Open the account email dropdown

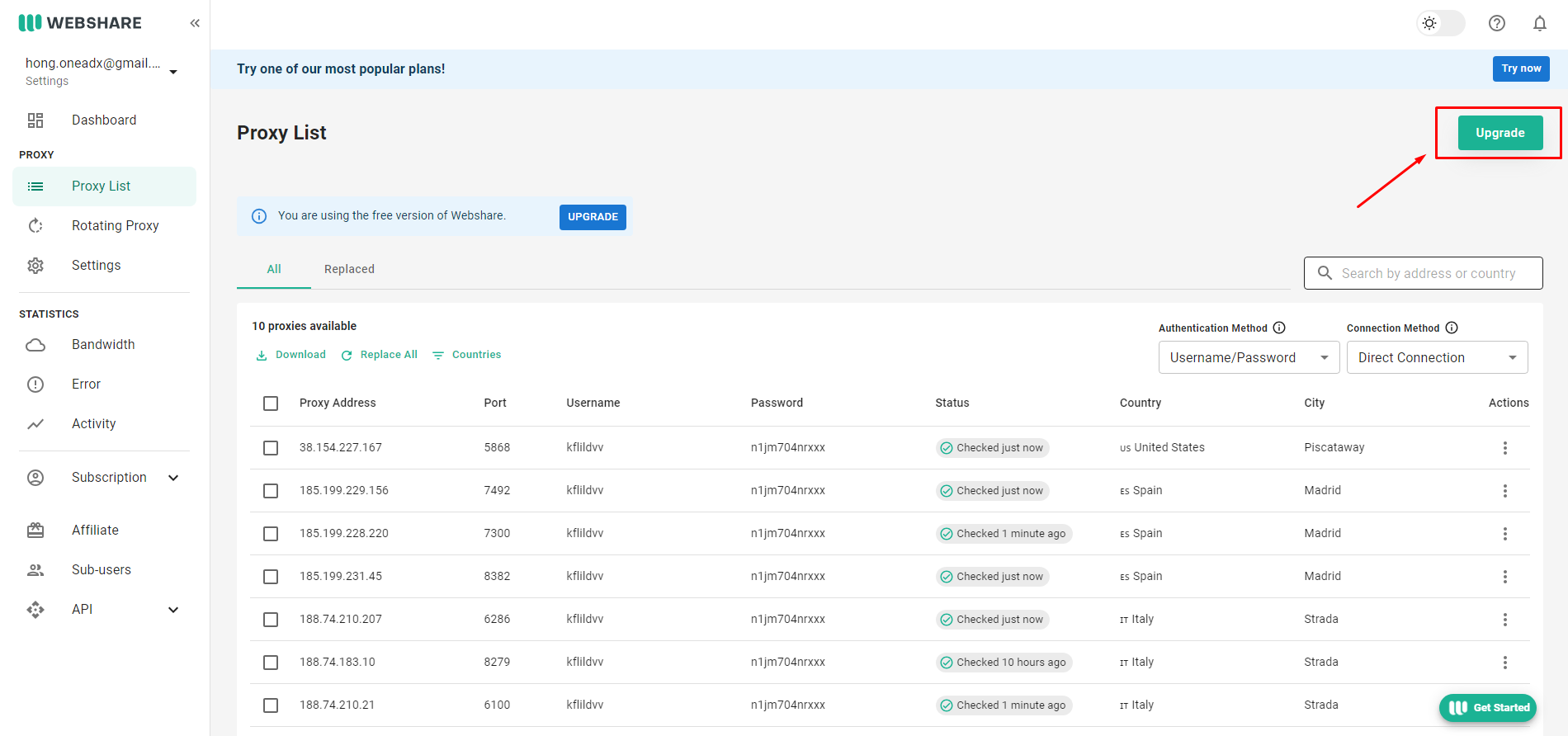173,72
